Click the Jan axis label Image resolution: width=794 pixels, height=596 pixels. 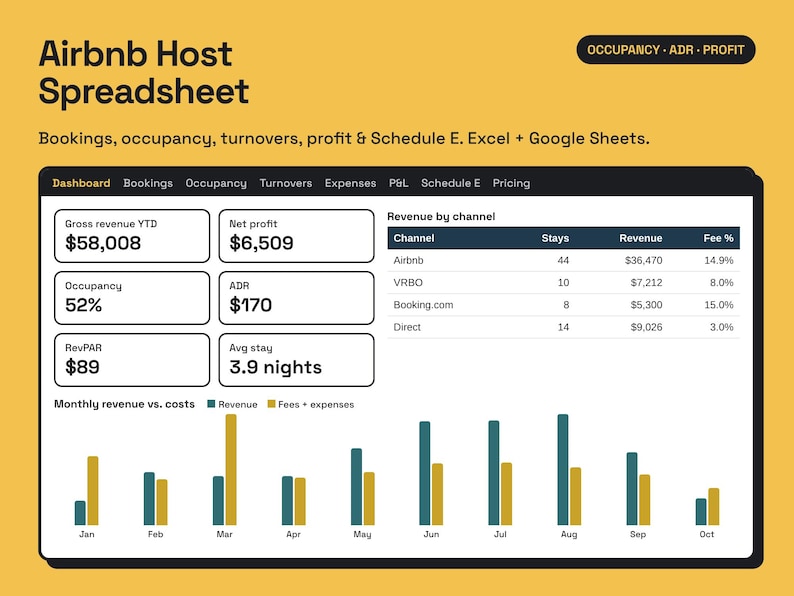(87, 534)
